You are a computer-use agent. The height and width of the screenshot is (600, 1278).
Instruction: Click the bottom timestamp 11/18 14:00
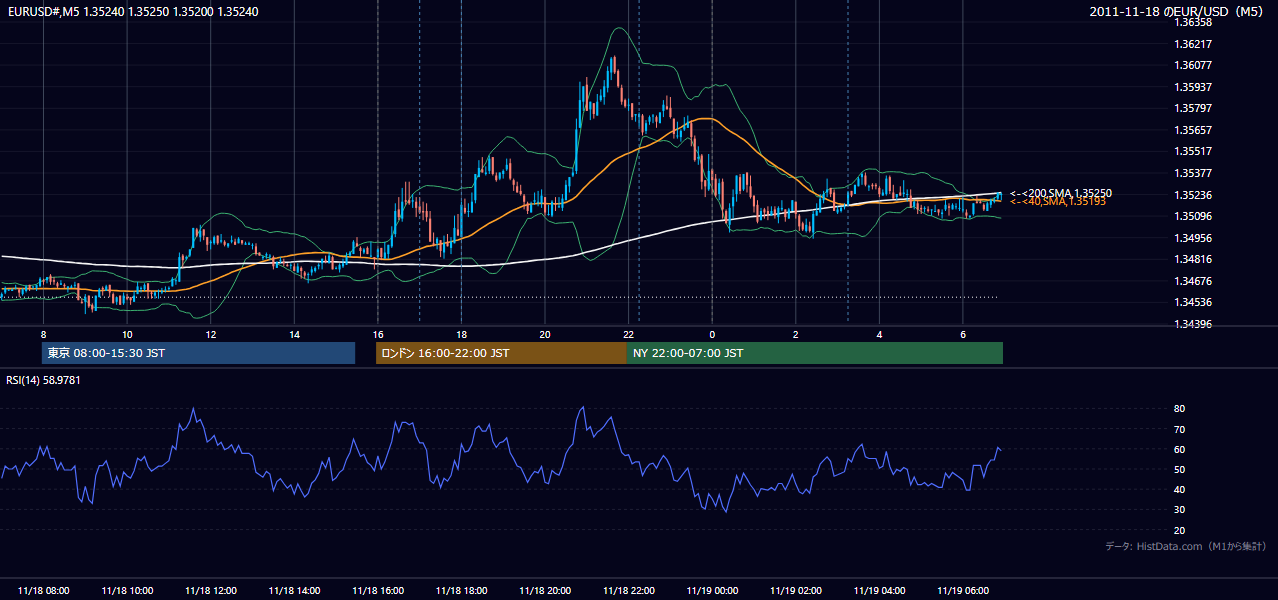point(294,591)
